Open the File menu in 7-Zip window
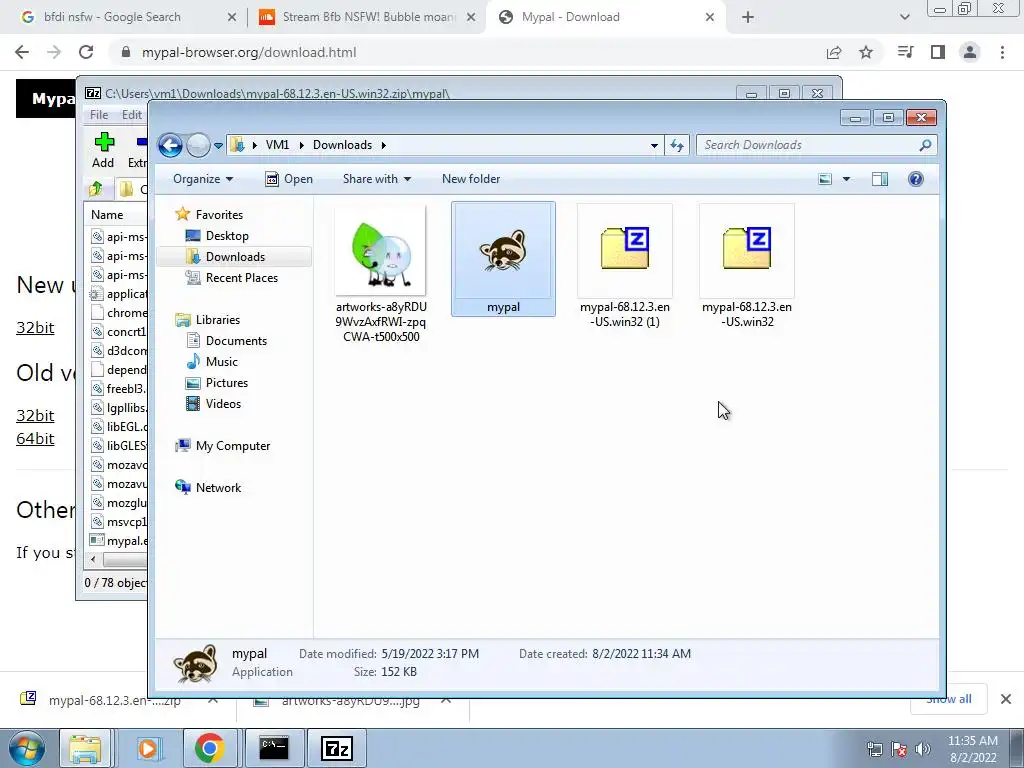The width and height of the screenshot is (1024, 768). [99, 114]
